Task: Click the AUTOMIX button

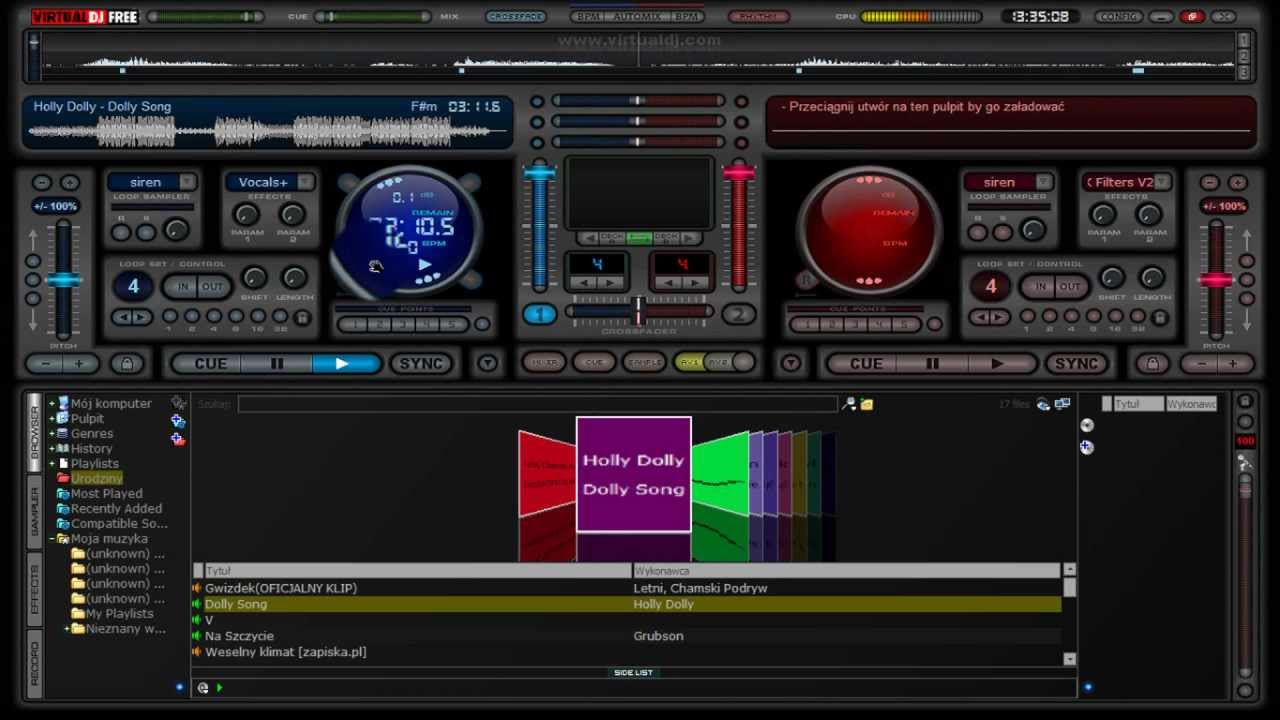Action: point(637,17)
